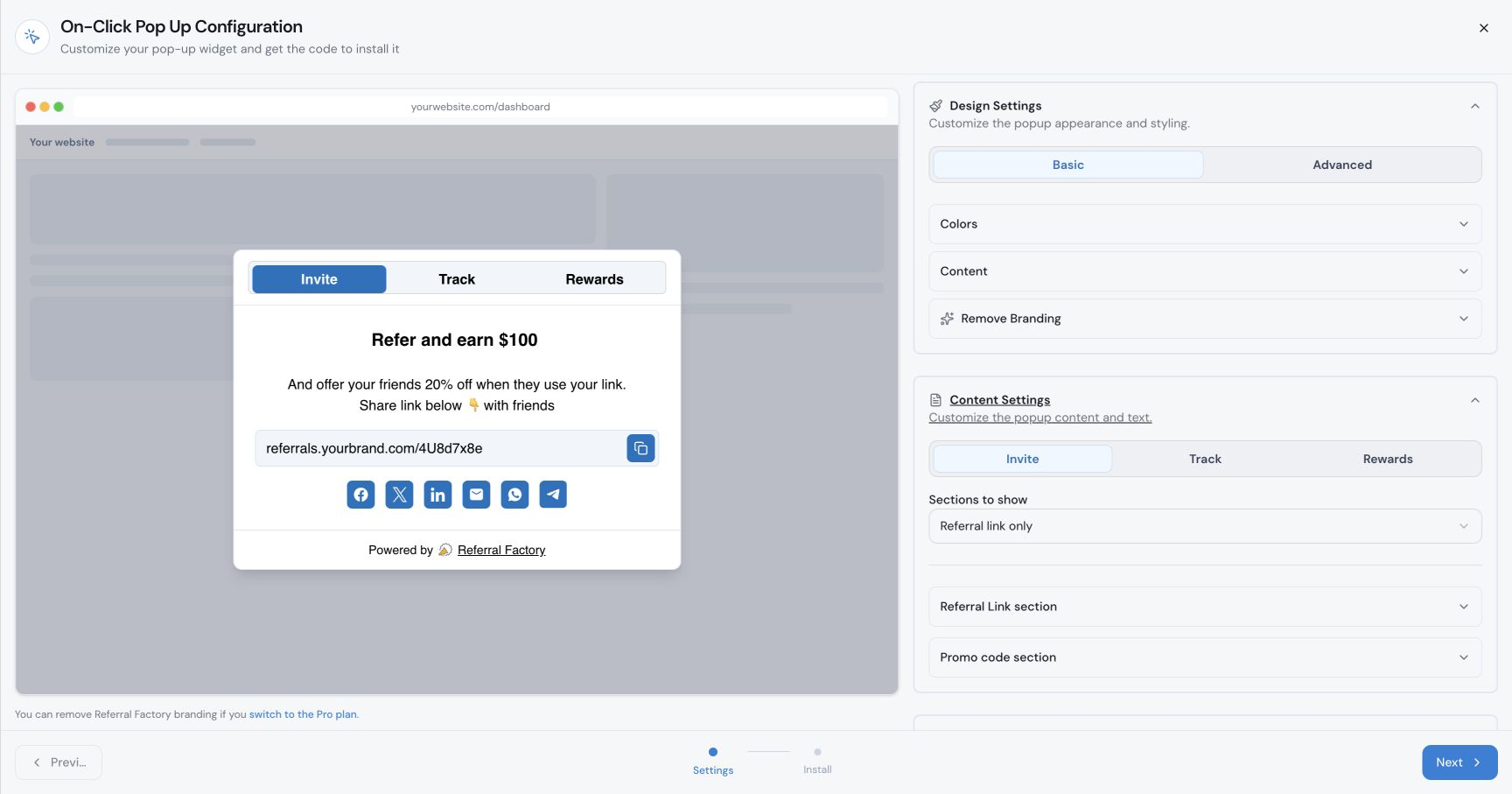1512x794 pixels.
Task: Select Rewards tab in Content Settings
Action: 1388,459
